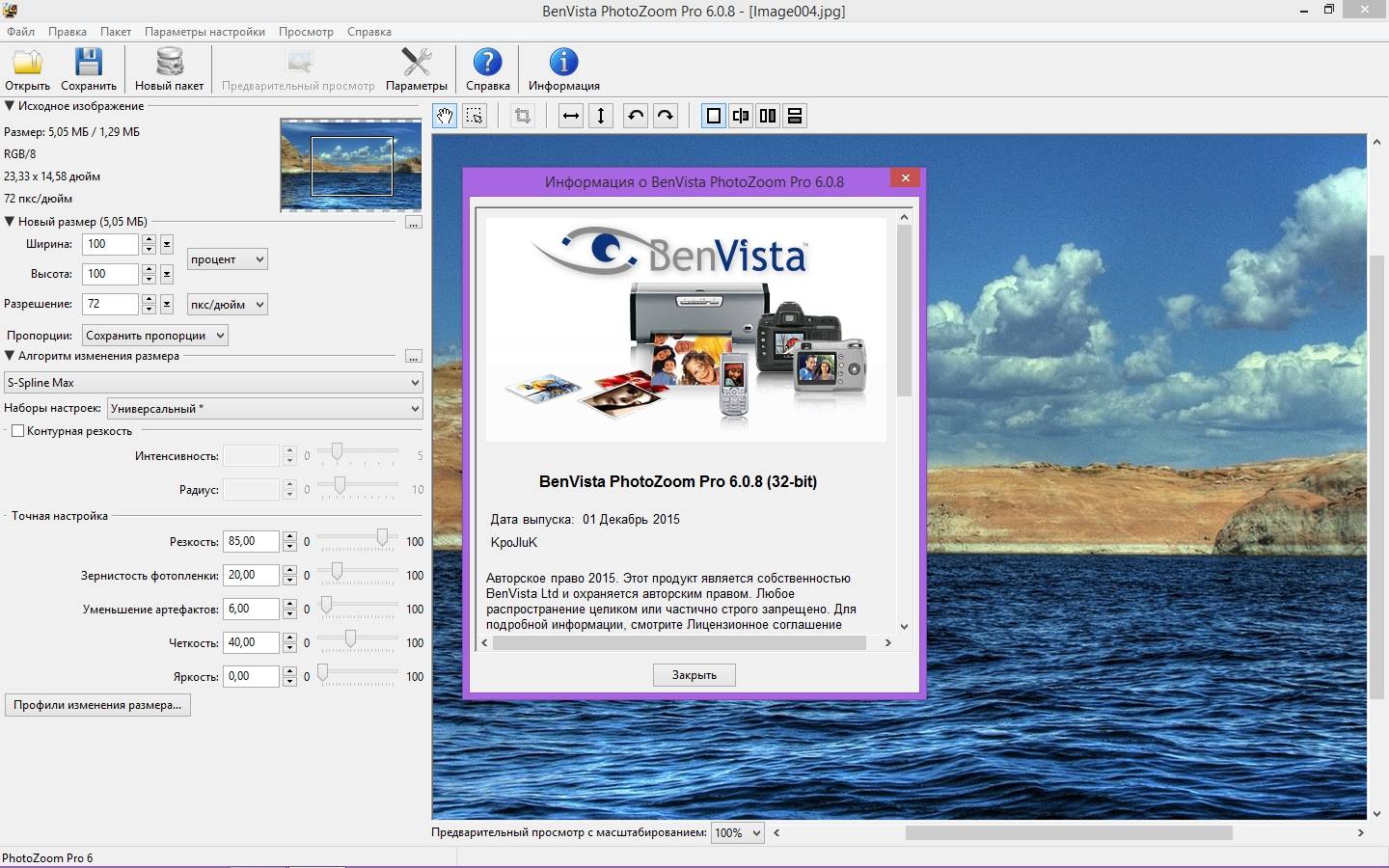The width and height of the screenshot is (1389, 868).
Task: Adjust the Резкость slider
Action: (x=382, y=537)
